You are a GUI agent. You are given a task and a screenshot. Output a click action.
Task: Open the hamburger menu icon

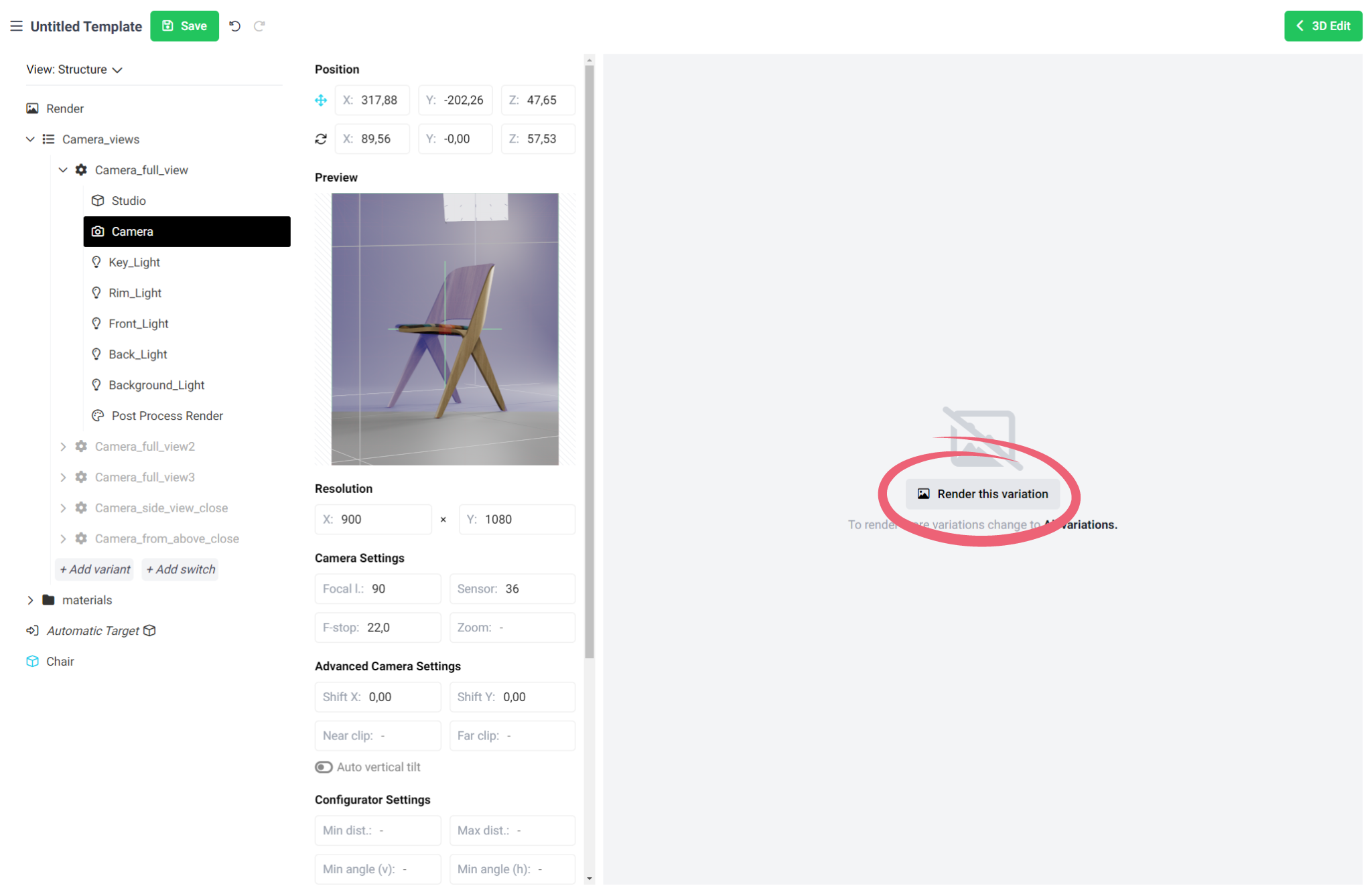(x=16, y=26)
